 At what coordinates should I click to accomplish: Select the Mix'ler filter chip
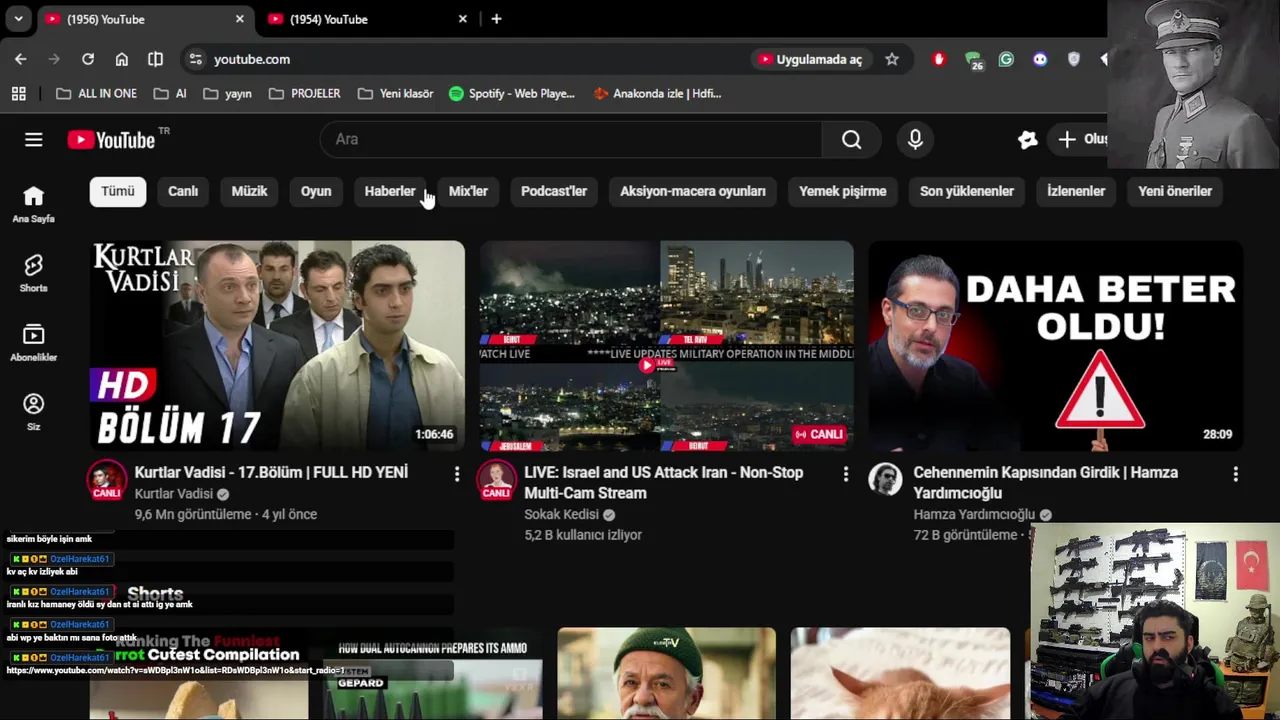coord(468,191)
